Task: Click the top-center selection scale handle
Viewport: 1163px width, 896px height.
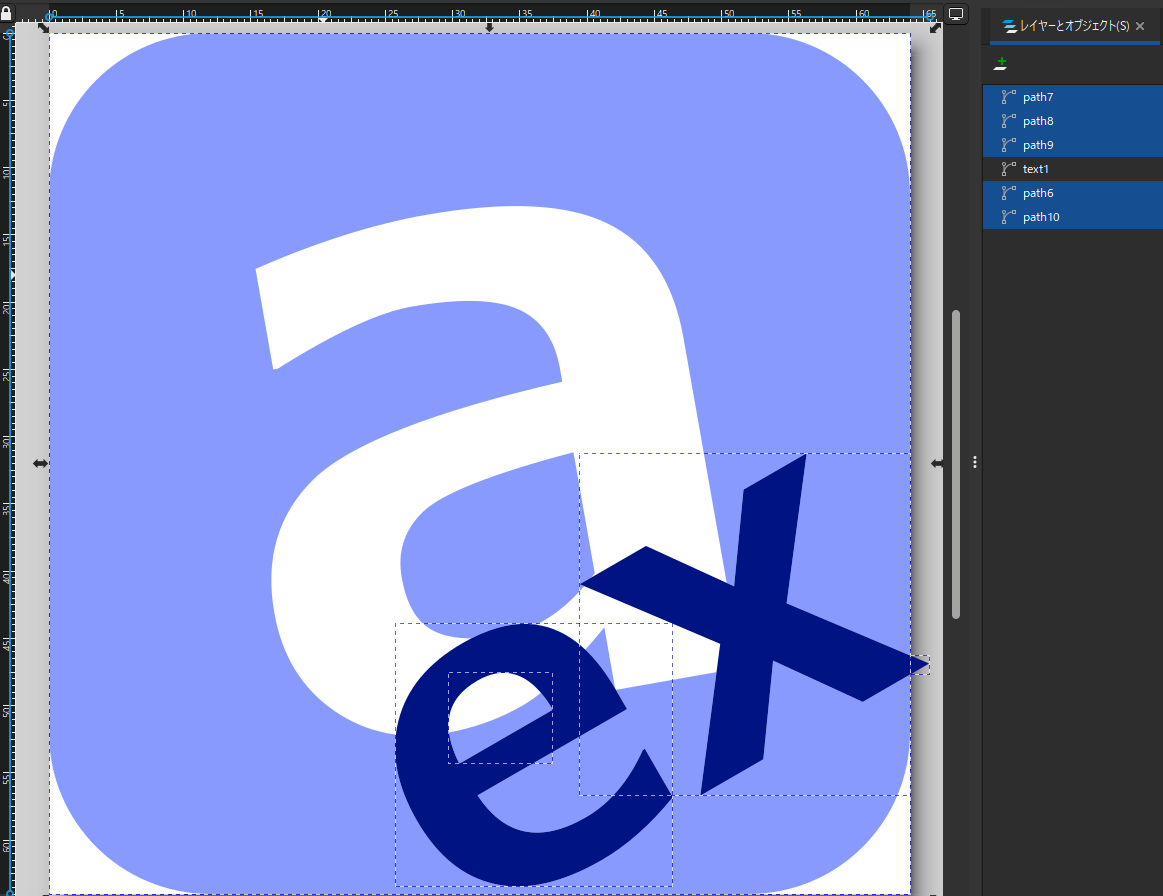Action: click(489, 27)
